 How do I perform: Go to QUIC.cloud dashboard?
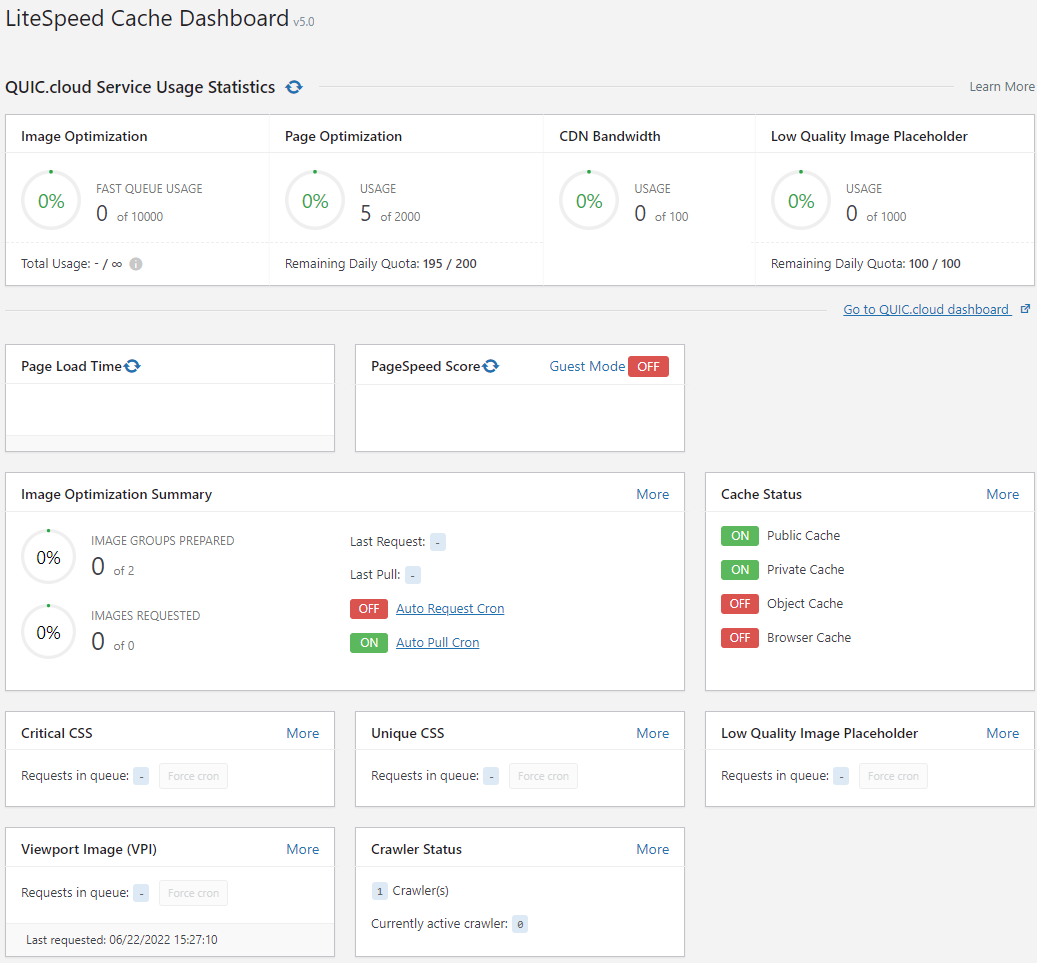tap(927, 310)
